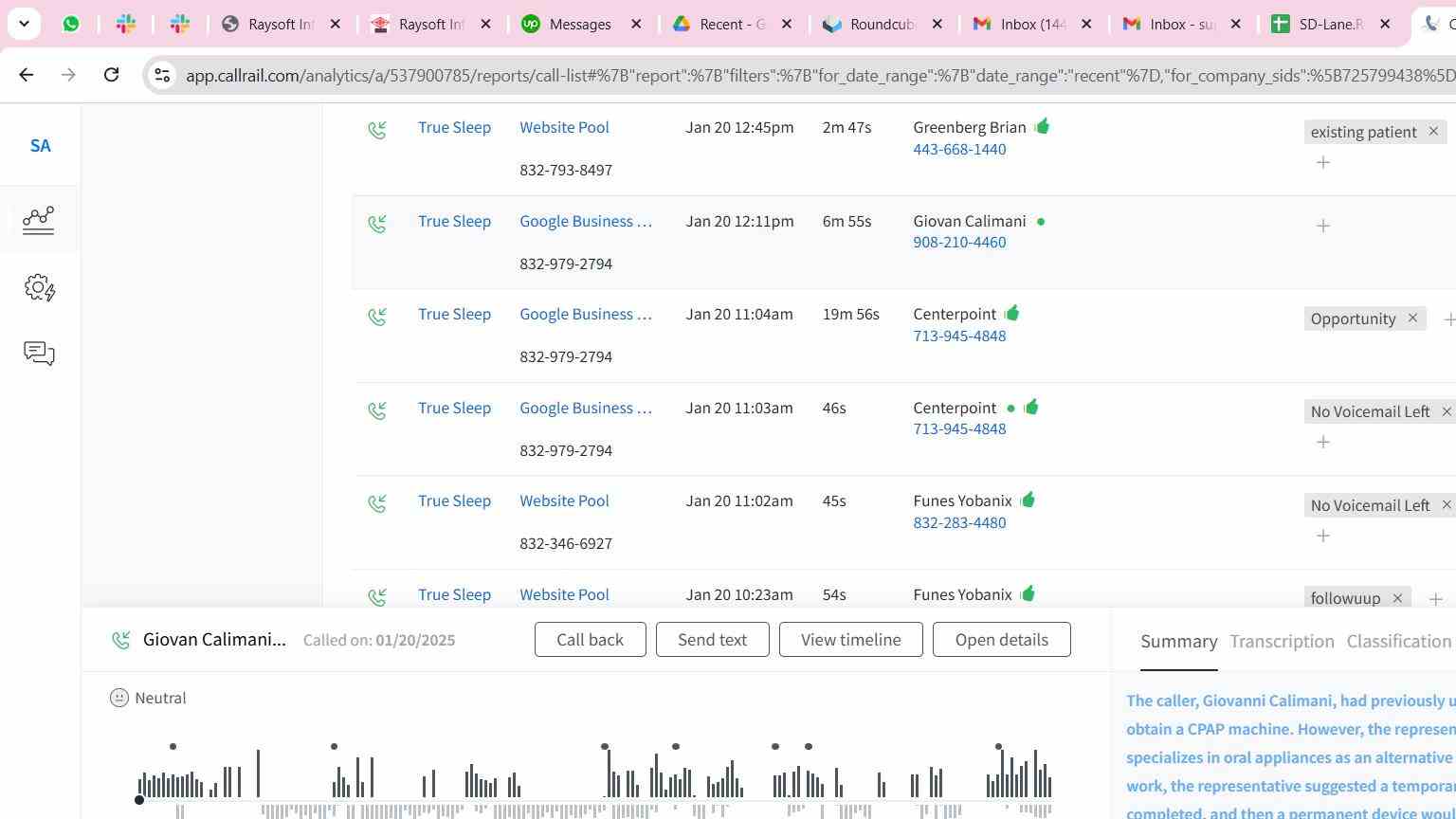Click the 6m 55s duration cell

pyautogui.click(x=846, y=221)
